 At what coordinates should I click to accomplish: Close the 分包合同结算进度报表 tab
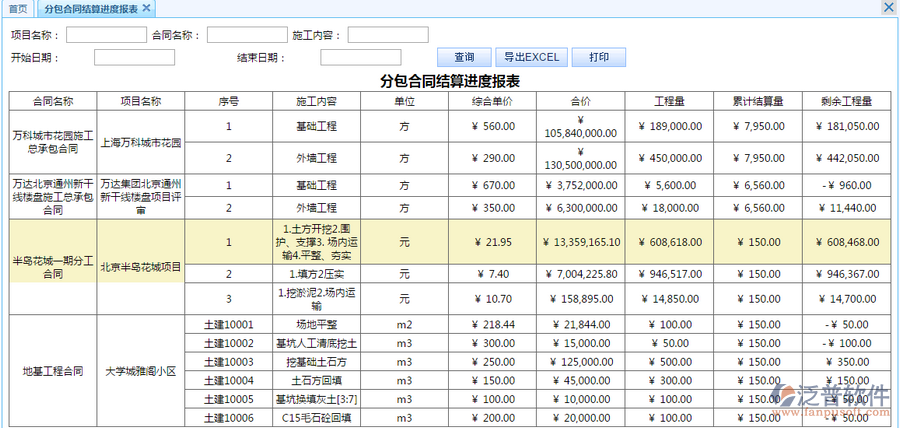click(146, 8)
